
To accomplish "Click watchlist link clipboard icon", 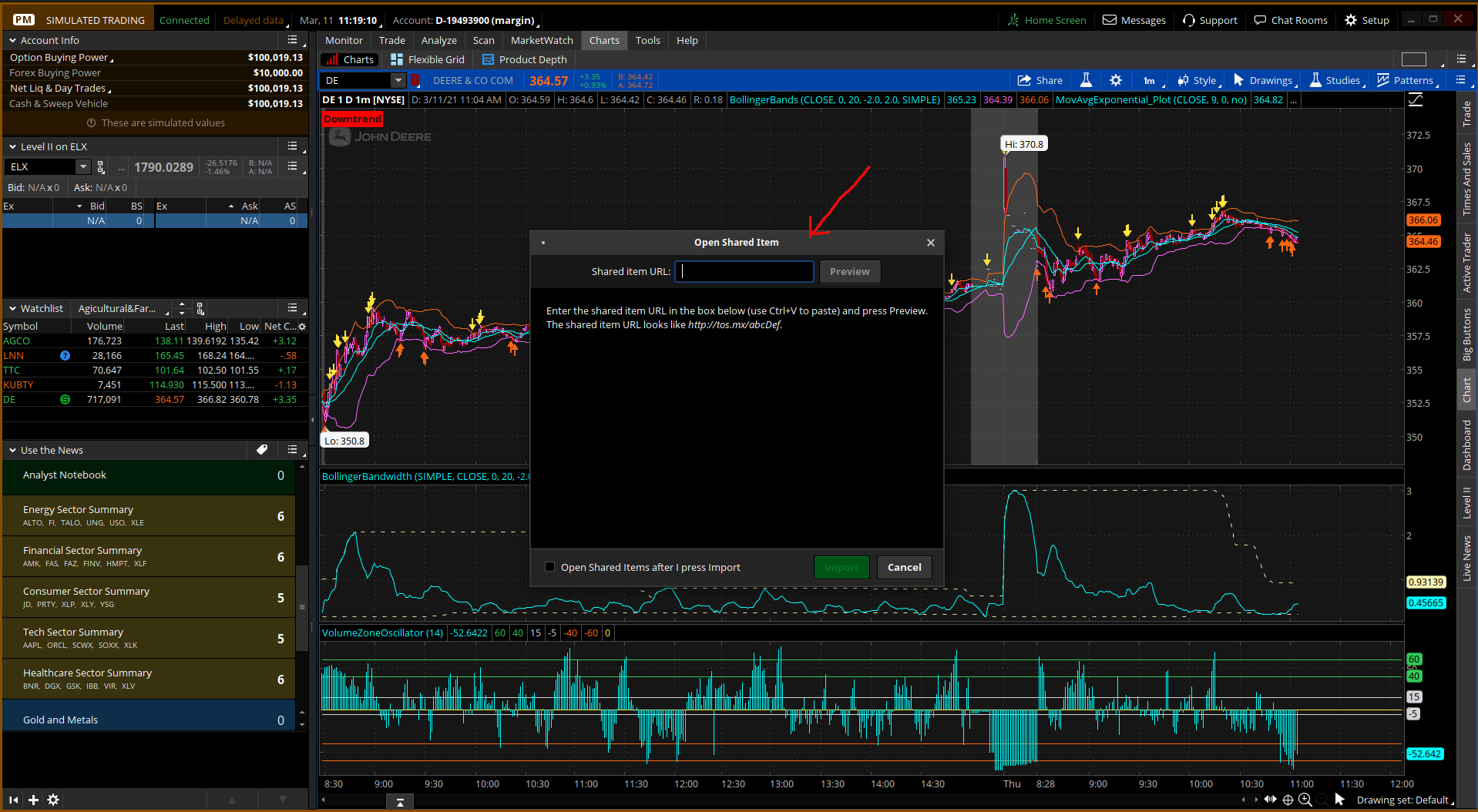I will [200, 308].
